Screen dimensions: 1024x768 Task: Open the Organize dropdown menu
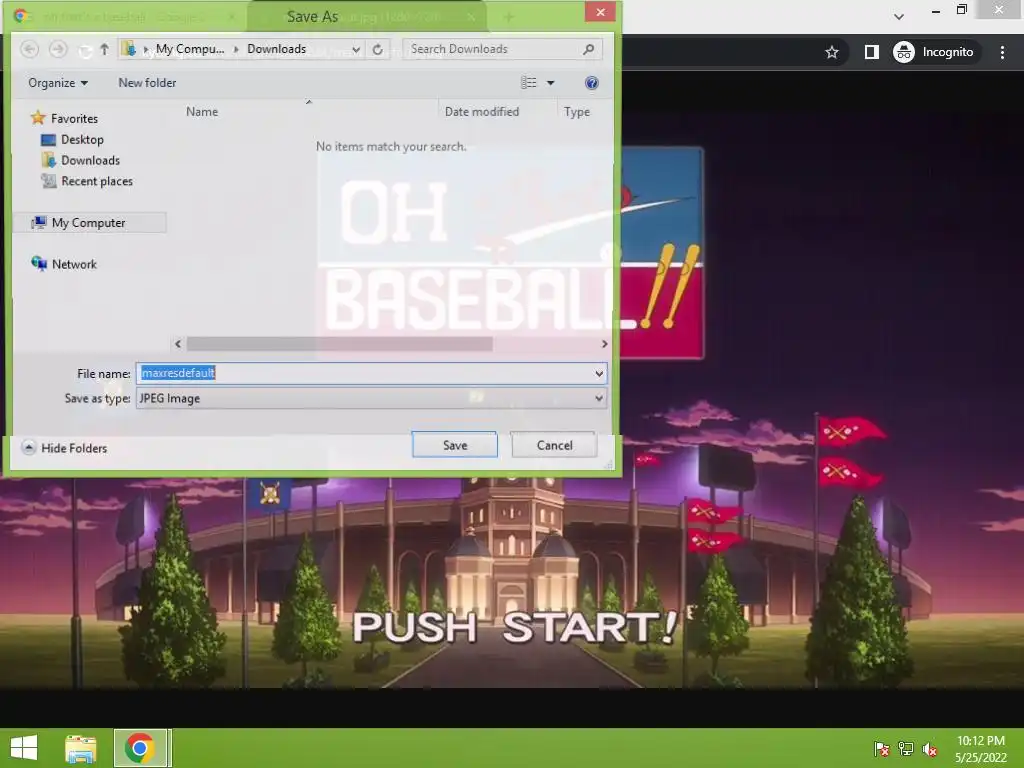[57, 83]
